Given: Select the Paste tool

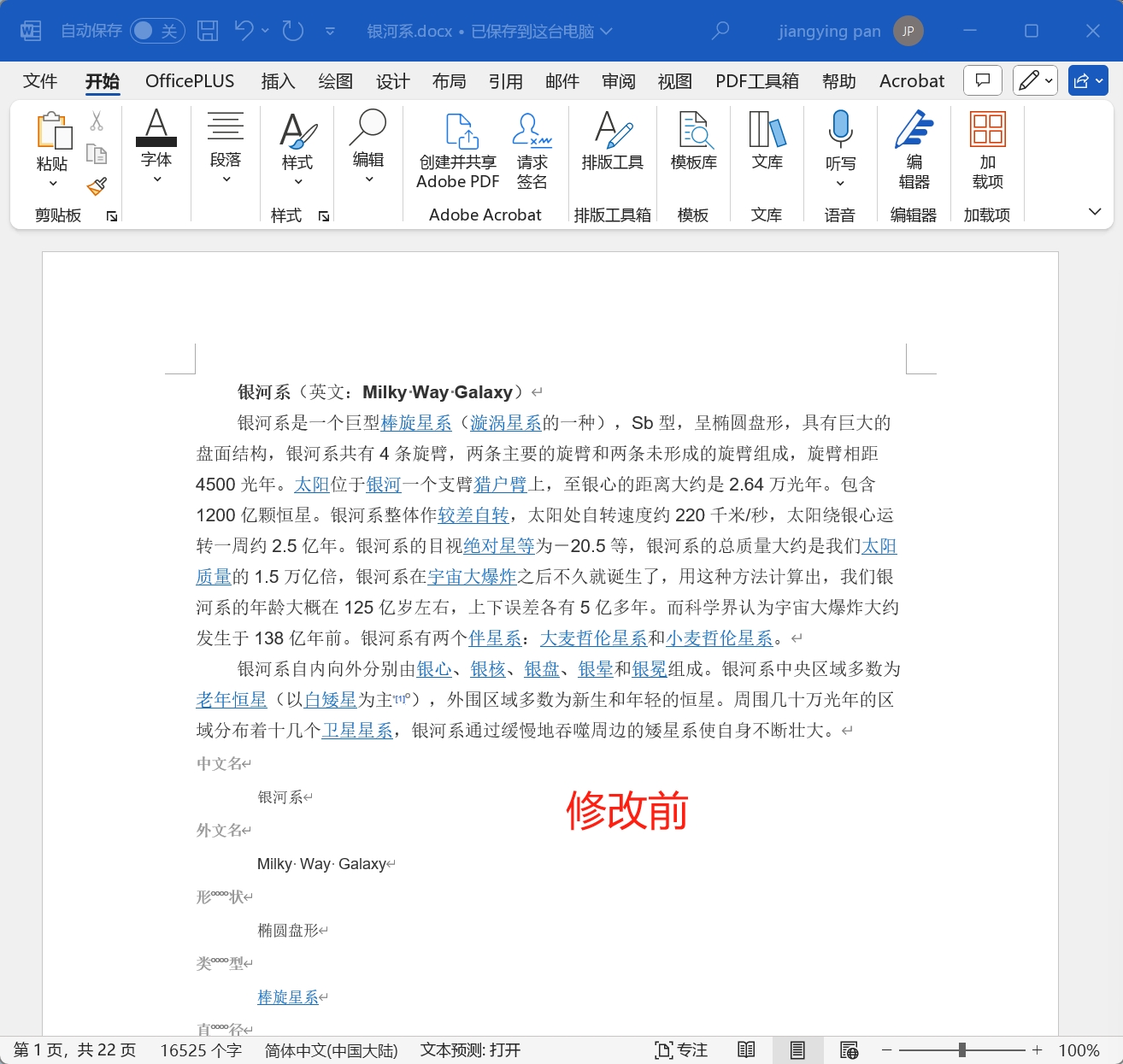Looking at the screenshot, I should (x=53, y=145).
